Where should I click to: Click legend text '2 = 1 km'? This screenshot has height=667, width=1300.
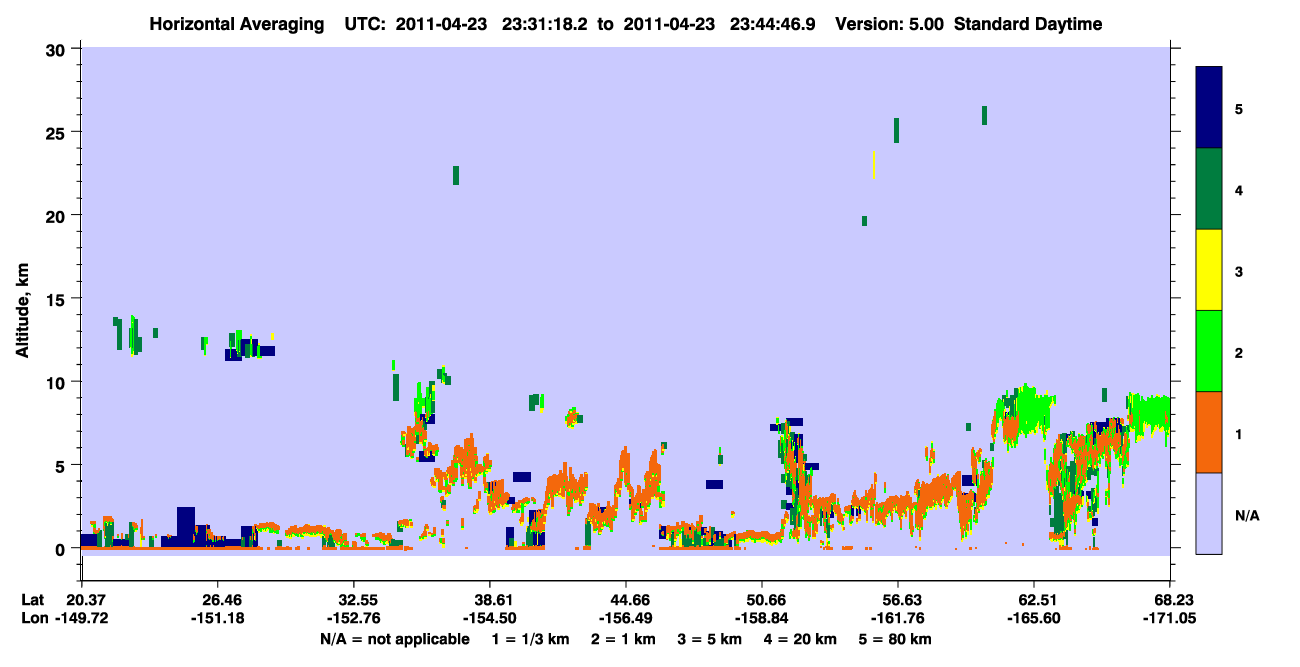pos(625,639)
